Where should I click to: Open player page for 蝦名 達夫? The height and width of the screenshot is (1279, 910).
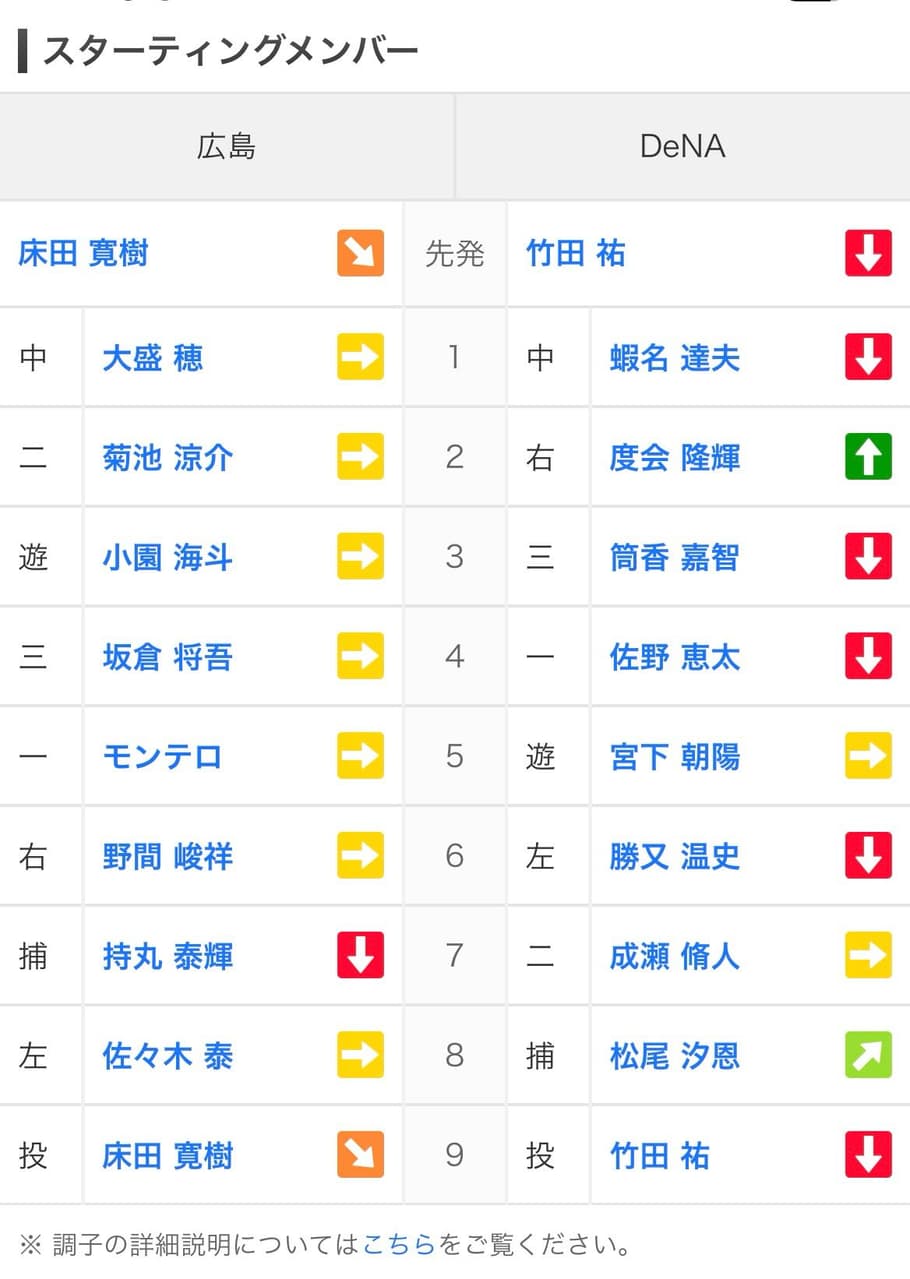pyautogui.click(x=675, y=357)
